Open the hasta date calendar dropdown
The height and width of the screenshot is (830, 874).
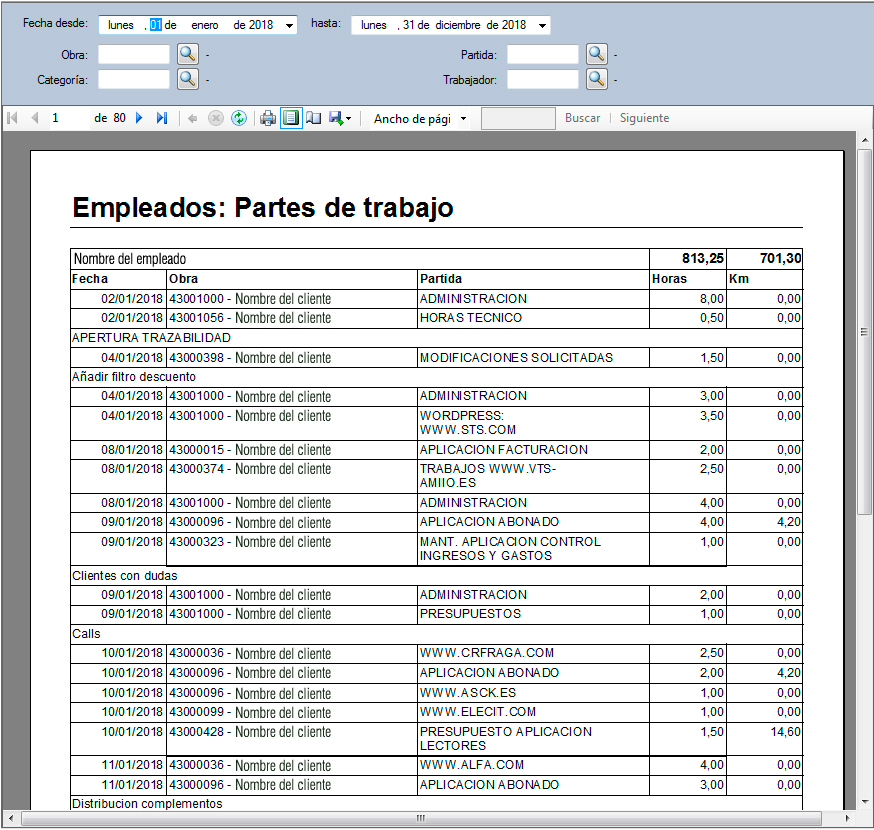click(x=542, y=26)
